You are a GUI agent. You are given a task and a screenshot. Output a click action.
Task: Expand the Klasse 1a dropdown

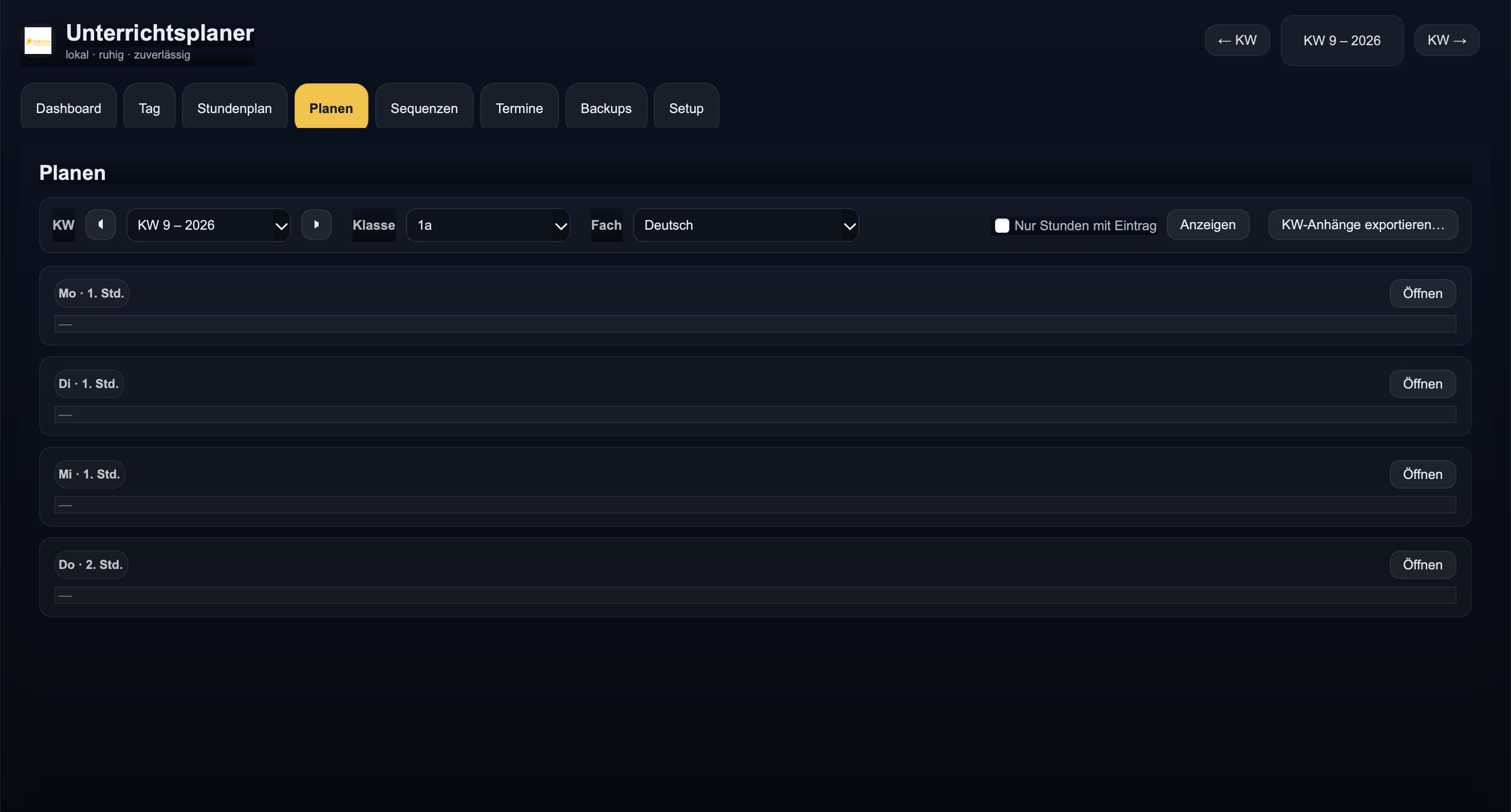coord(487,225)
